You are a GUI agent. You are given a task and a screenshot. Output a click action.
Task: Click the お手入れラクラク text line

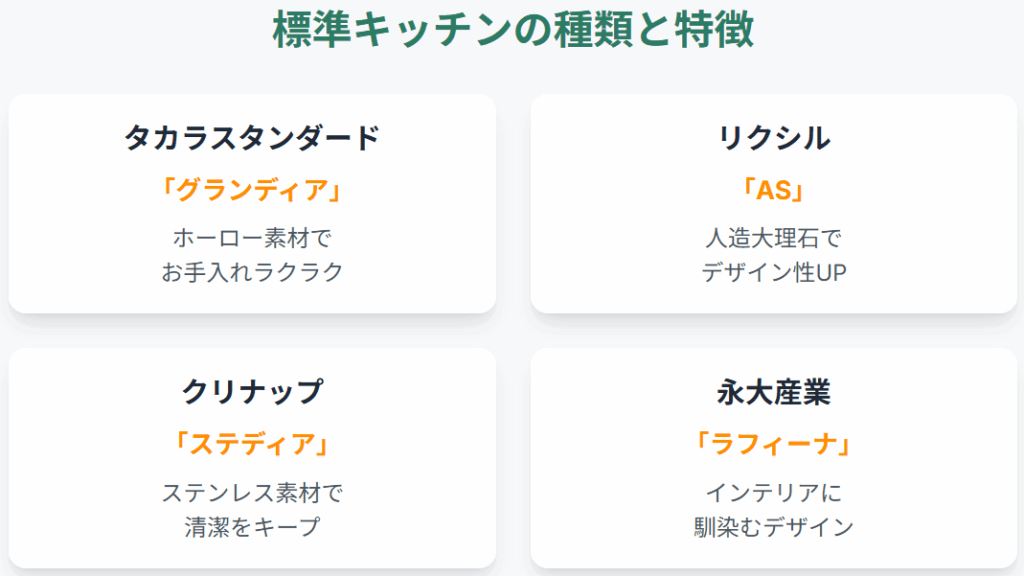tap(252, 271)
